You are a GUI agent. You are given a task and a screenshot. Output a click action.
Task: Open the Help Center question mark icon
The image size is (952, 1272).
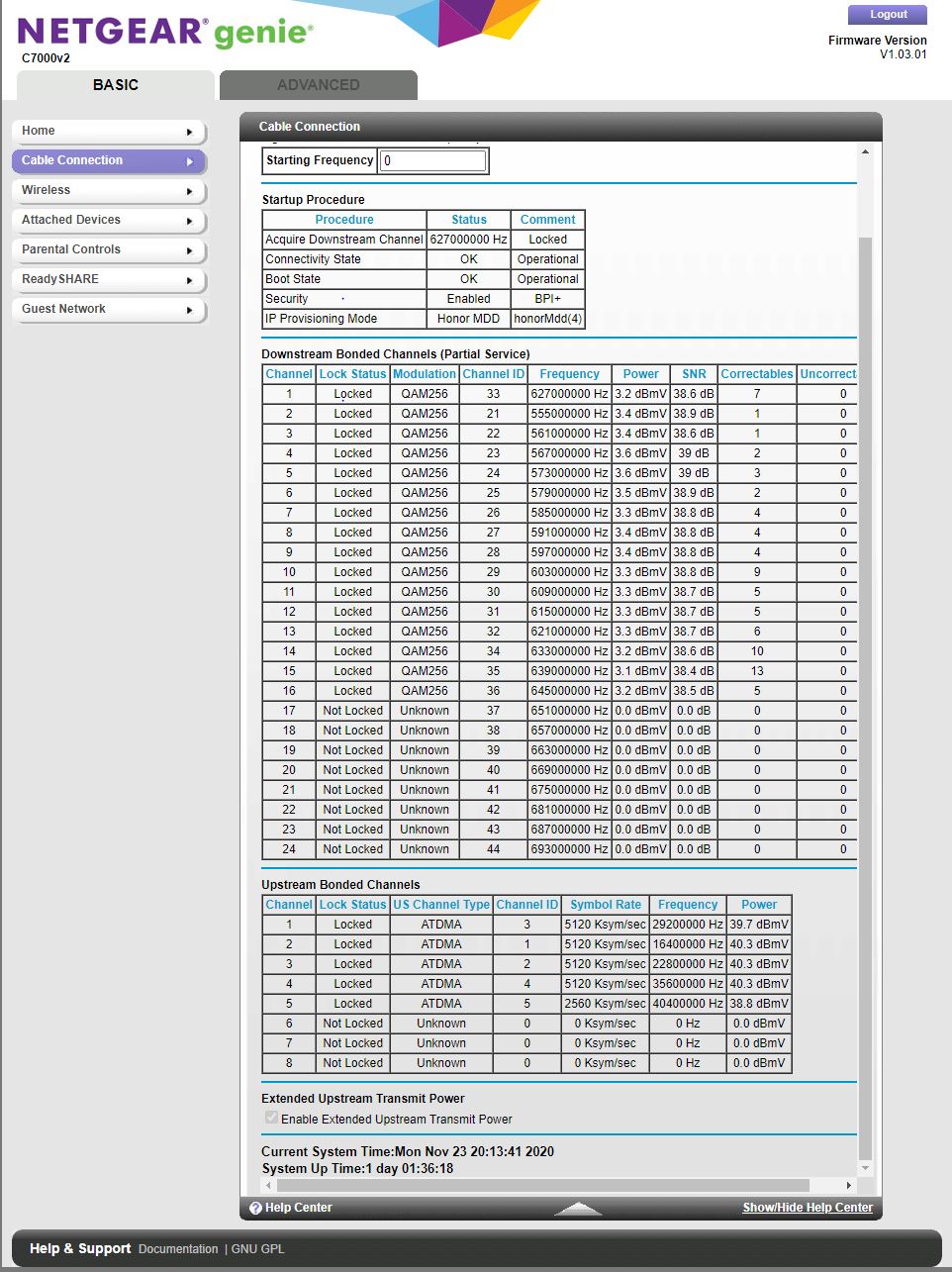[256, 1208]
